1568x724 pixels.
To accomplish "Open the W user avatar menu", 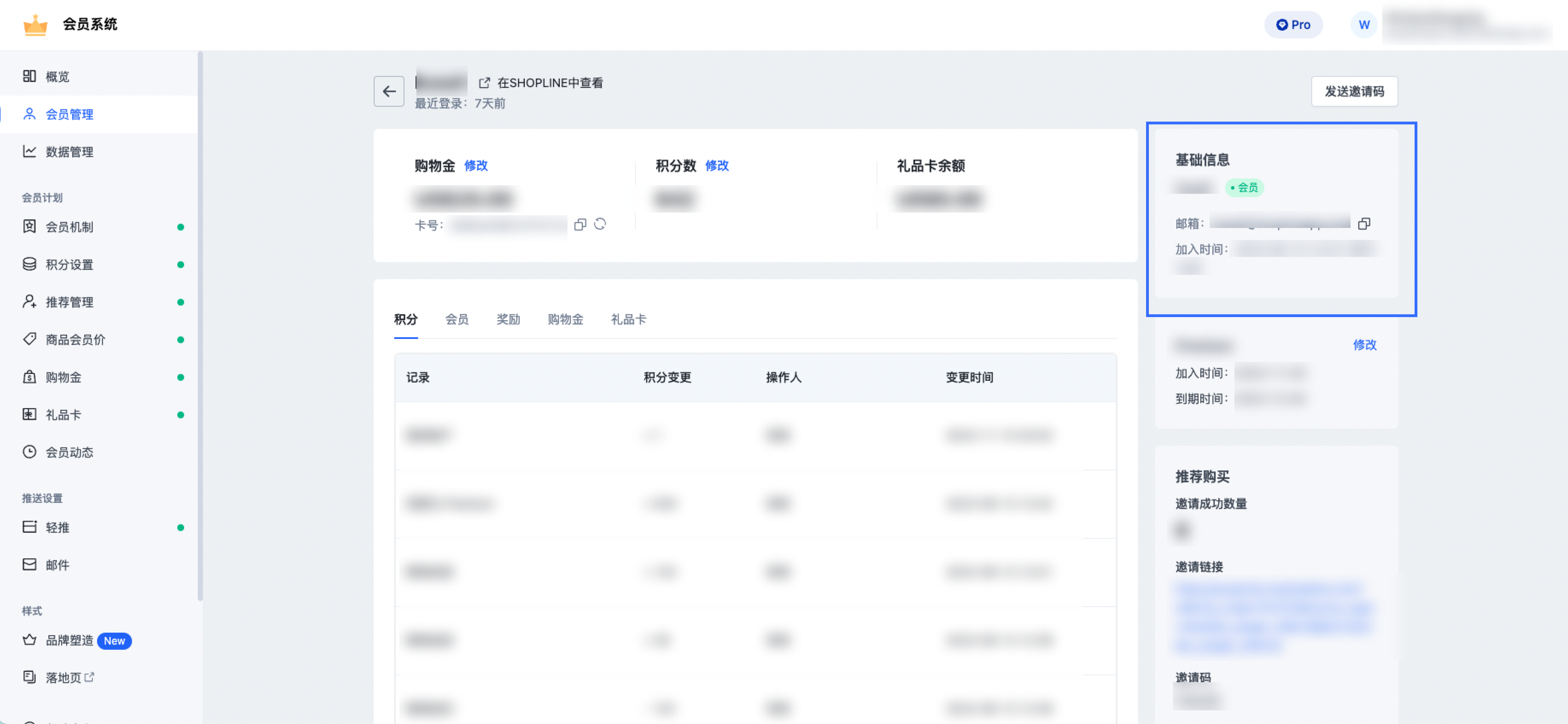I will (1364, 25).
